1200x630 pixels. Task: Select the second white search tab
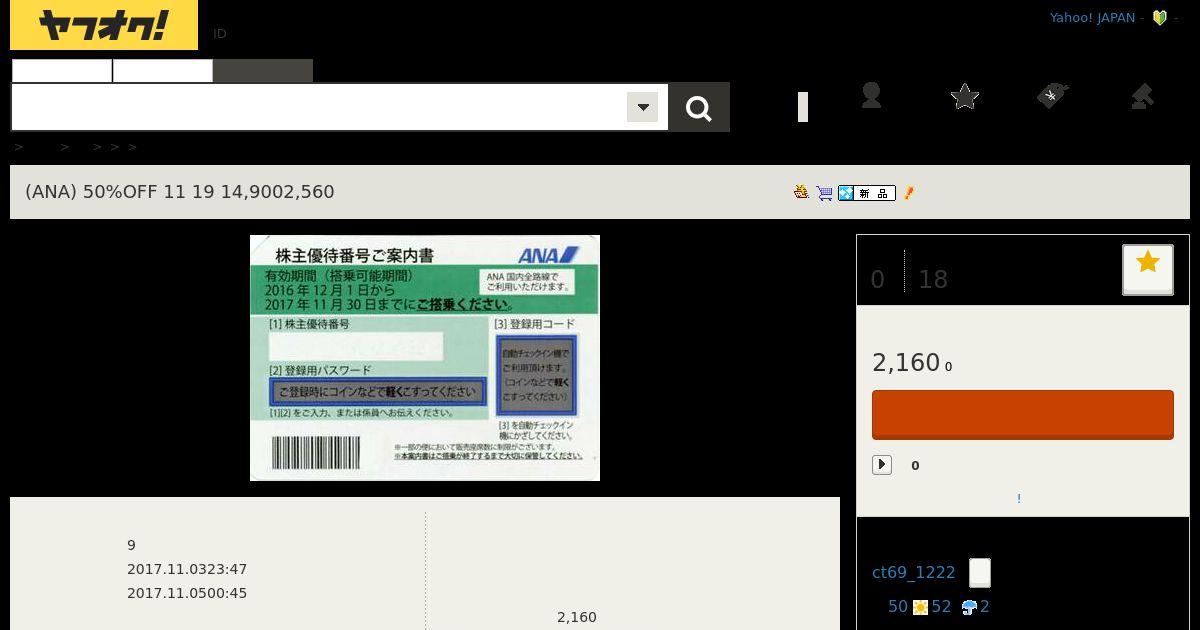pos(163,71)
